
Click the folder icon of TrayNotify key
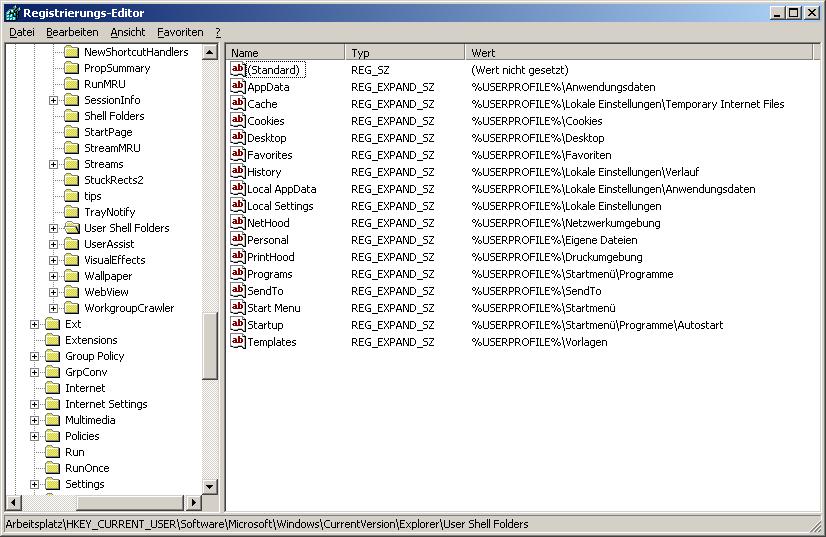tap(71, 212)
